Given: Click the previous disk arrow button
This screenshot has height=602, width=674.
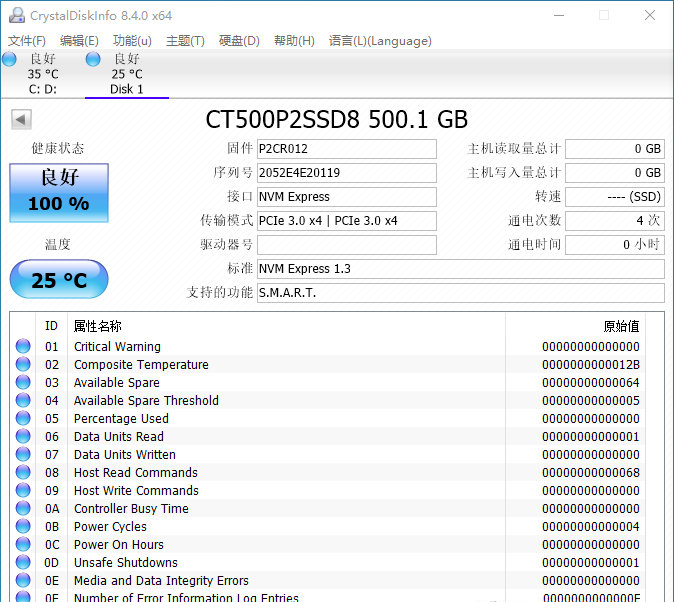Looking at the screenshot, I should click(20, 120).
